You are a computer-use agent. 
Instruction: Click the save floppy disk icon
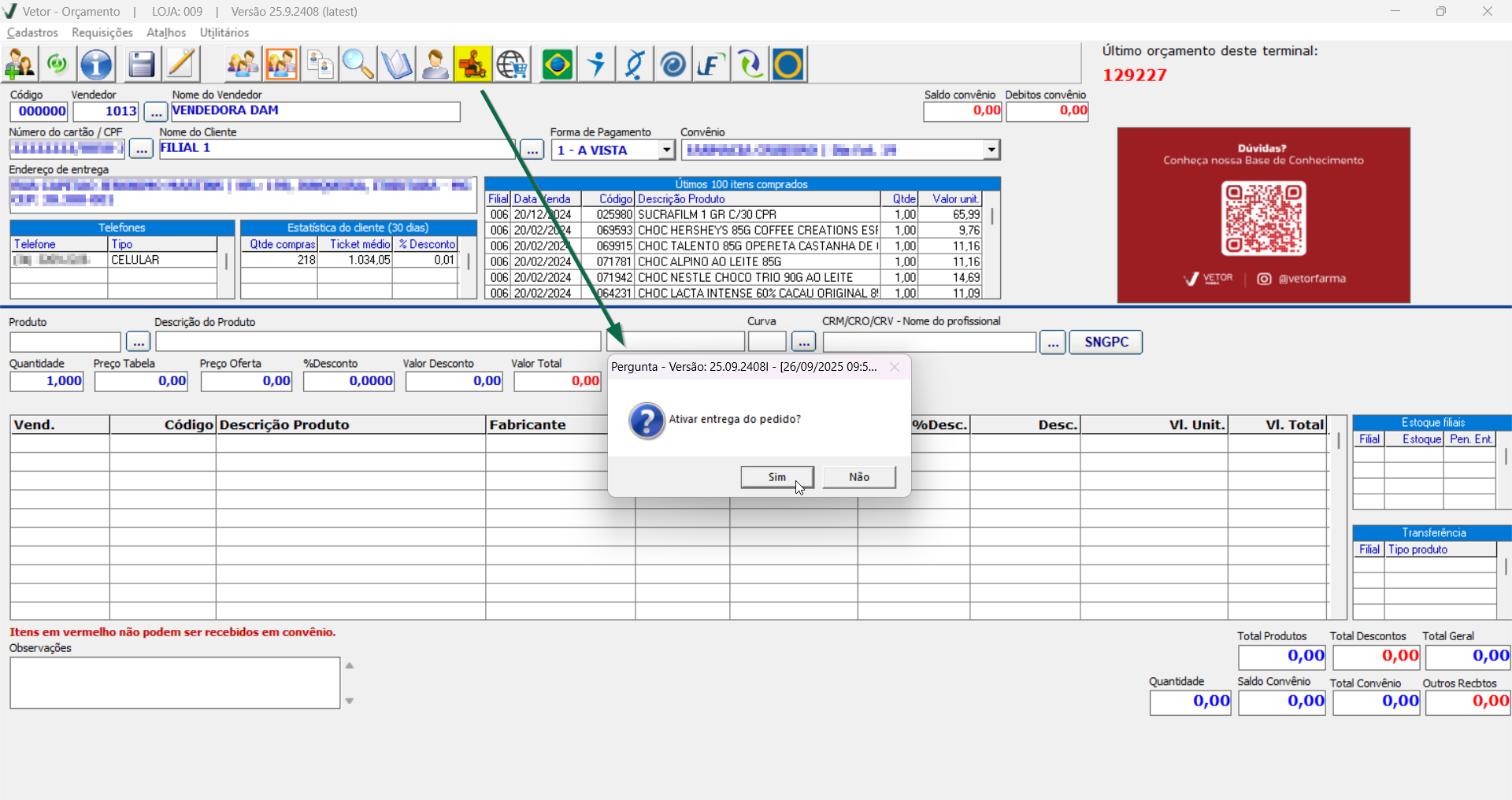coord(141,65)
